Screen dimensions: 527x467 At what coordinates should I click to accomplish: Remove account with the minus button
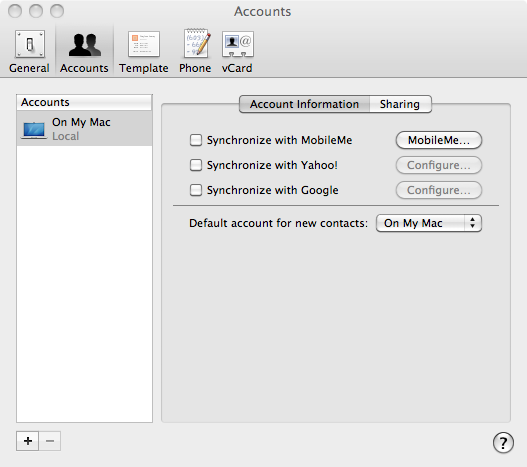(x=50, y=441)
